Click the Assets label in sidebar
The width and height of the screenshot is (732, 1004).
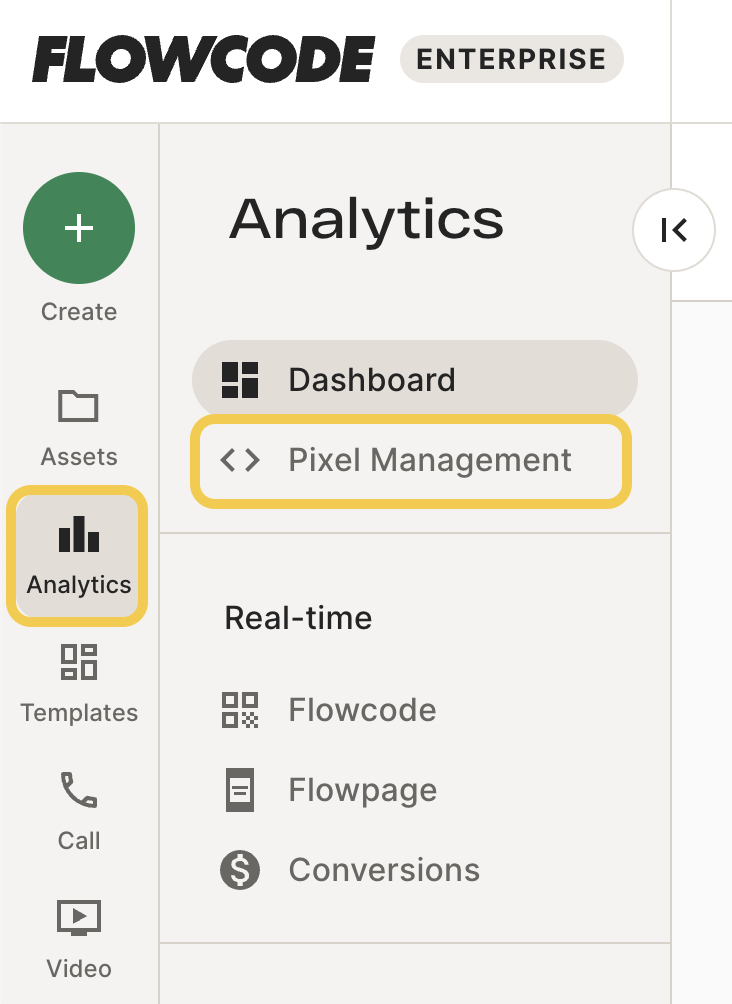(x=79, y=457)
